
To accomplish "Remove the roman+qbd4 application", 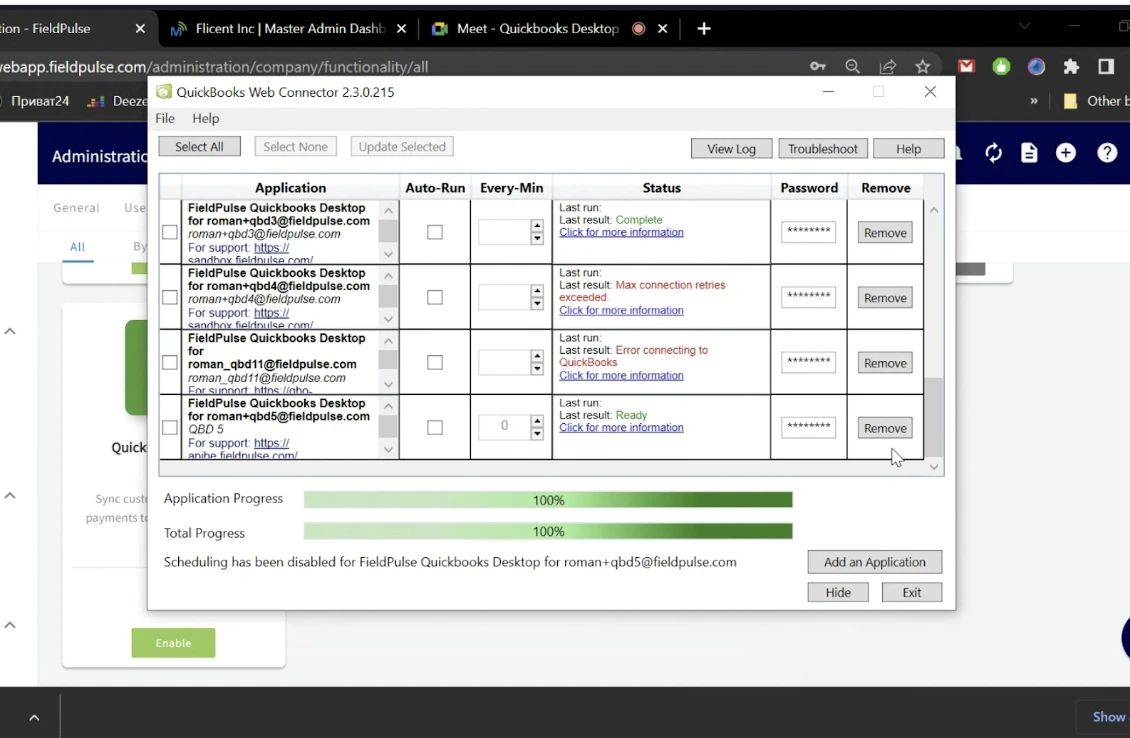I will [885, 298].
